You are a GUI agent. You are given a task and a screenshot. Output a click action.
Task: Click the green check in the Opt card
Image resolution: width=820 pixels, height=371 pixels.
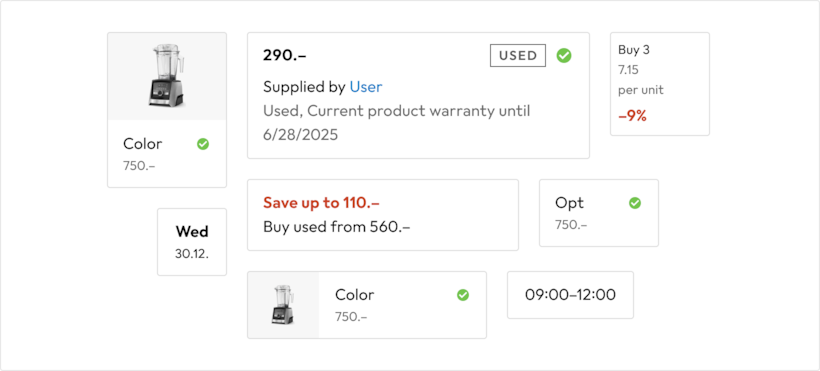coord(635,203)
